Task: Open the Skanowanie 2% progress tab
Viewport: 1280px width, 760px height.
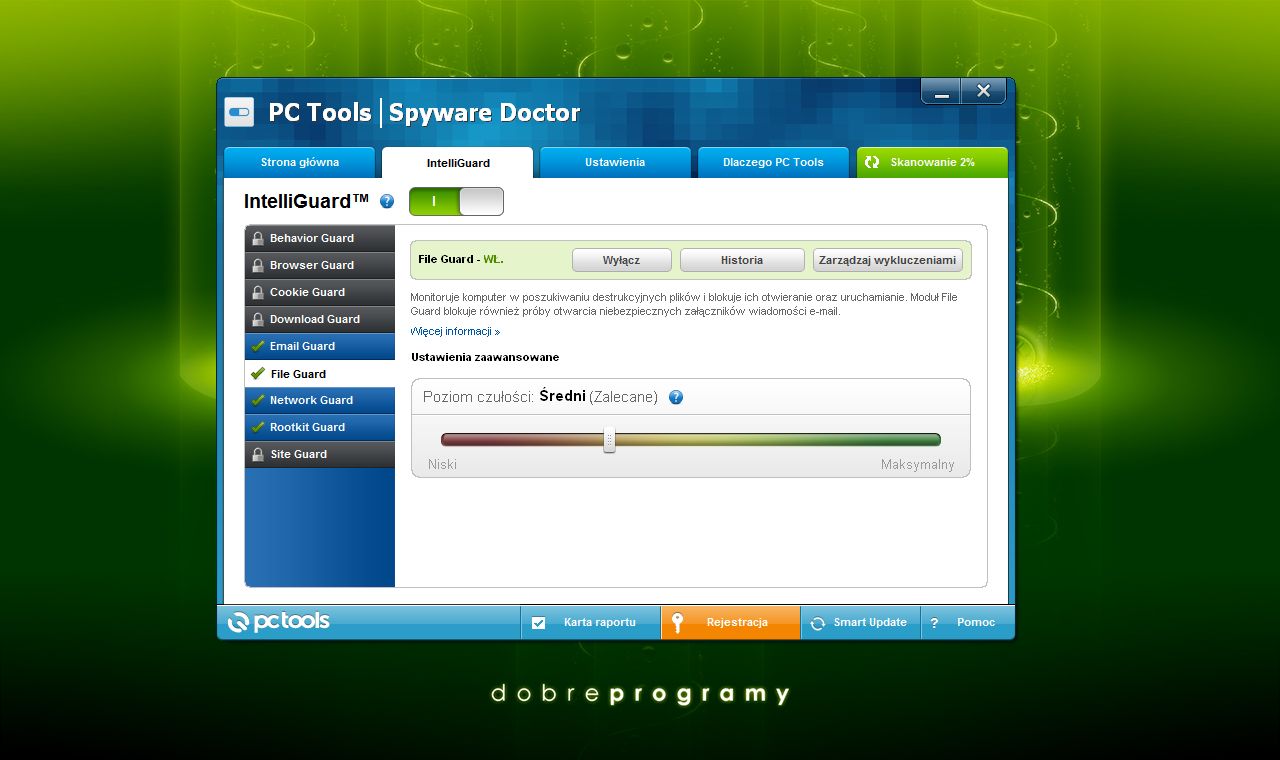Action: [x=932, y=162]
